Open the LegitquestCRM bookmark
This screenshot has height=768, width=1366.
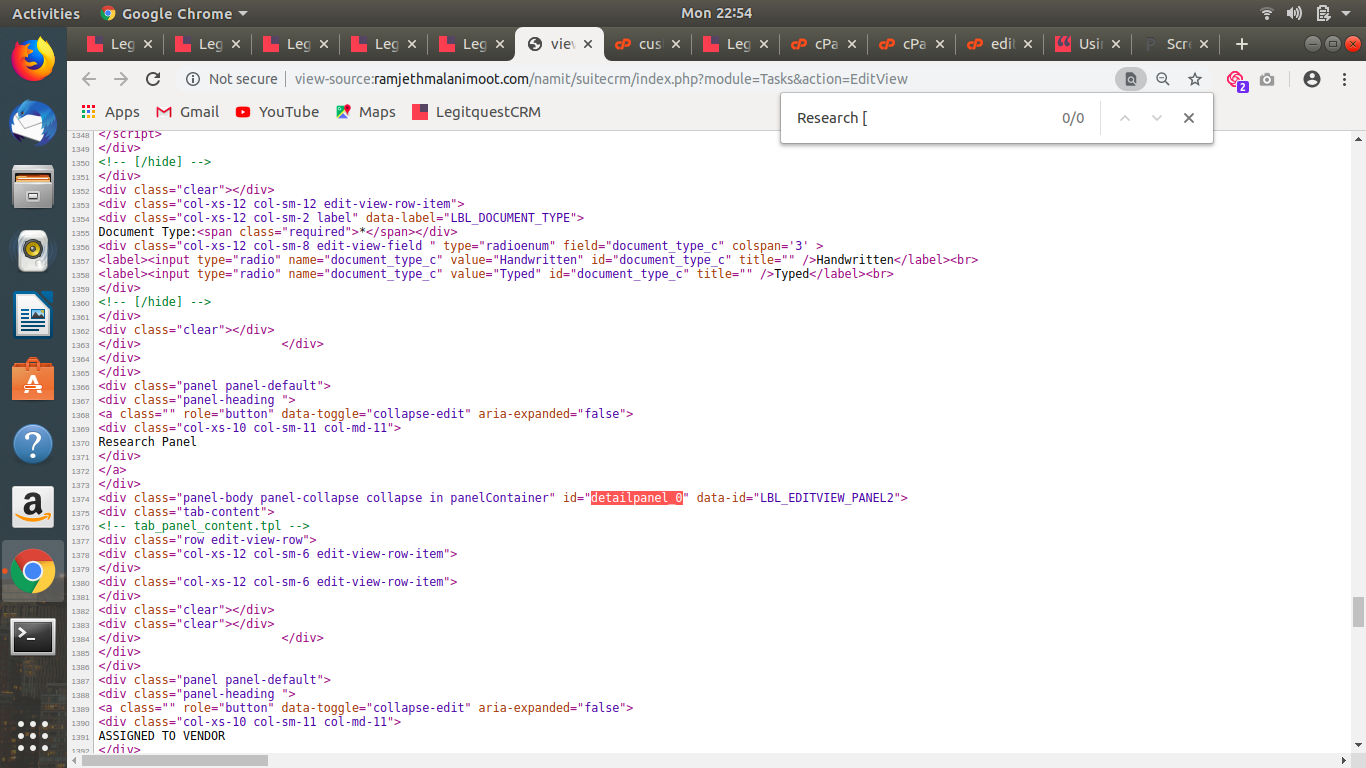pos(476,112)
